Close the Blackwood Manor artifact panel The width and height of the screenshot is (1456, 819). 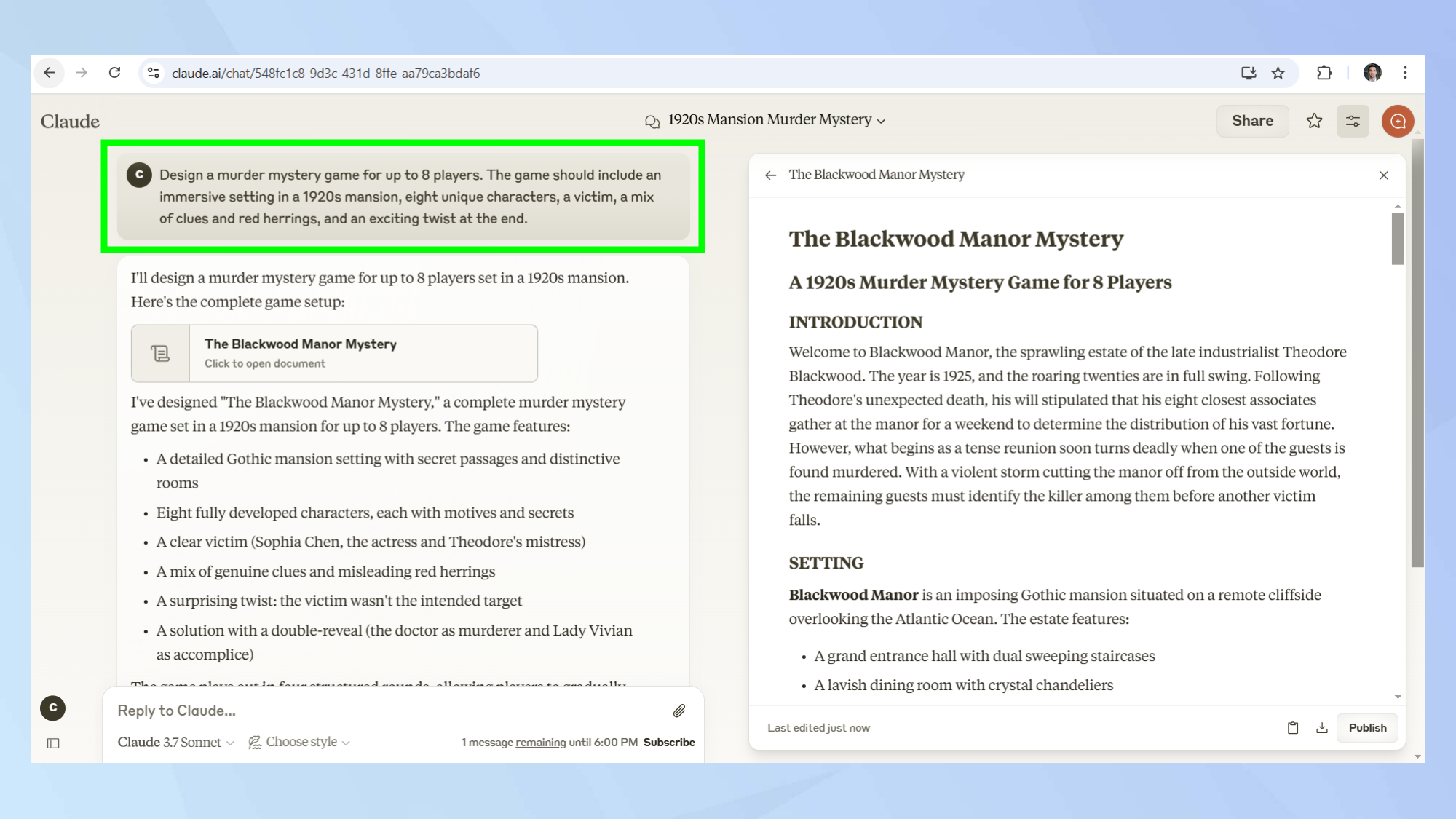(x=1383, y=175)
